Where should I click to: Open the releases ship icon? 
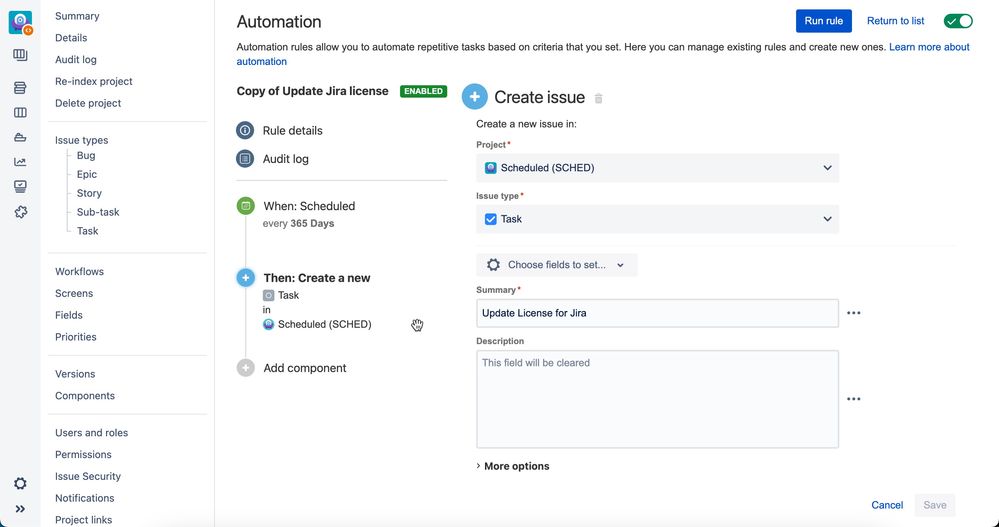tap(20, 138)
